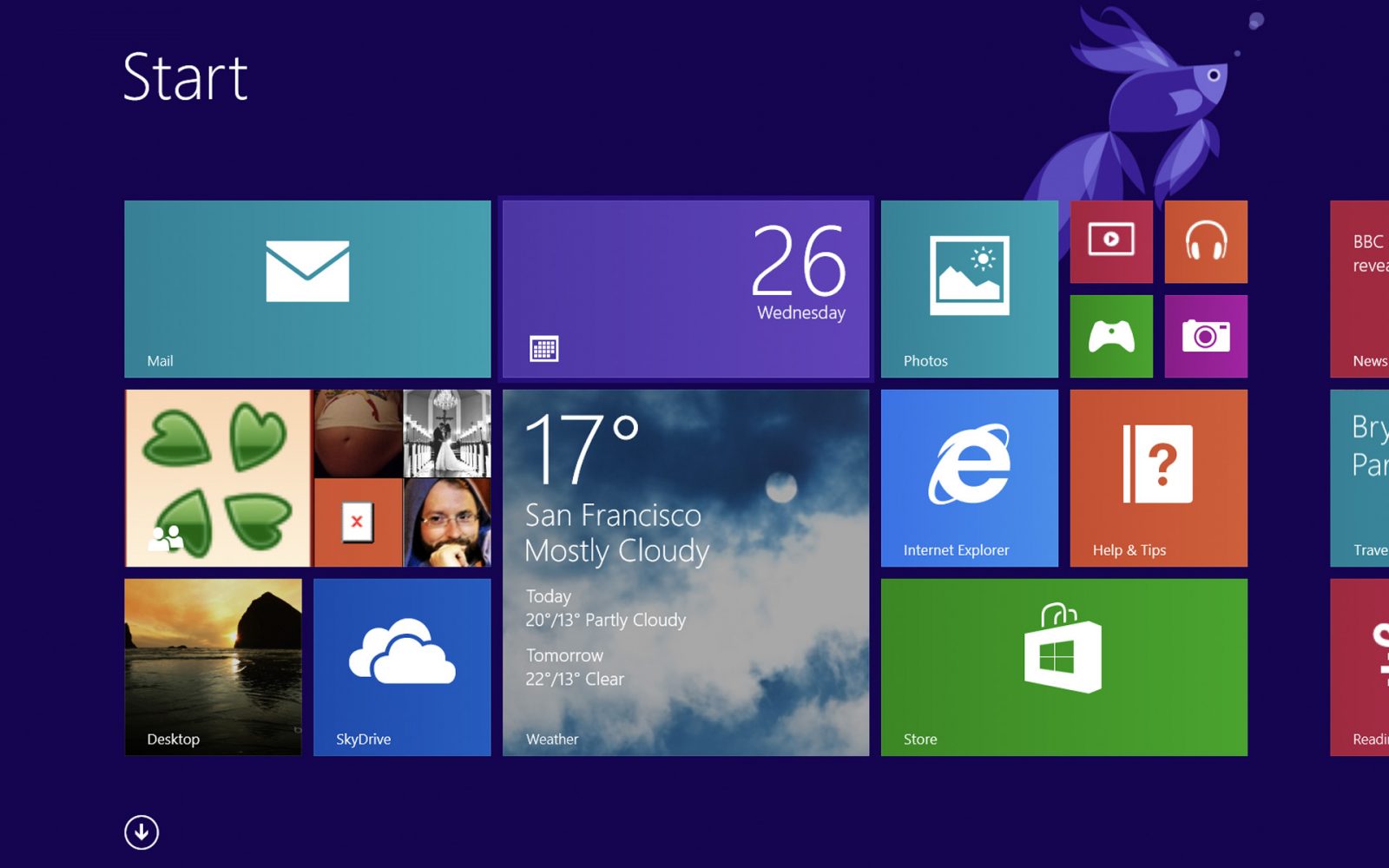
Task: Open the Reading List tile
Action: [1359, 667]
